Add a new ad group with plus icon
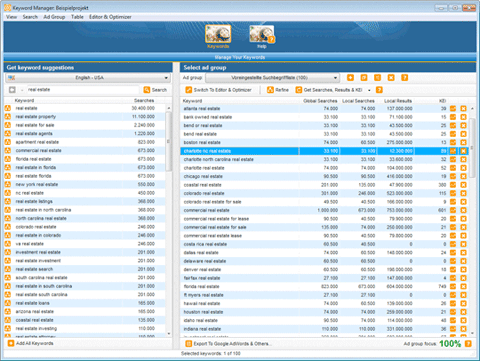This screenshot has width=480, height=361. 350,78
